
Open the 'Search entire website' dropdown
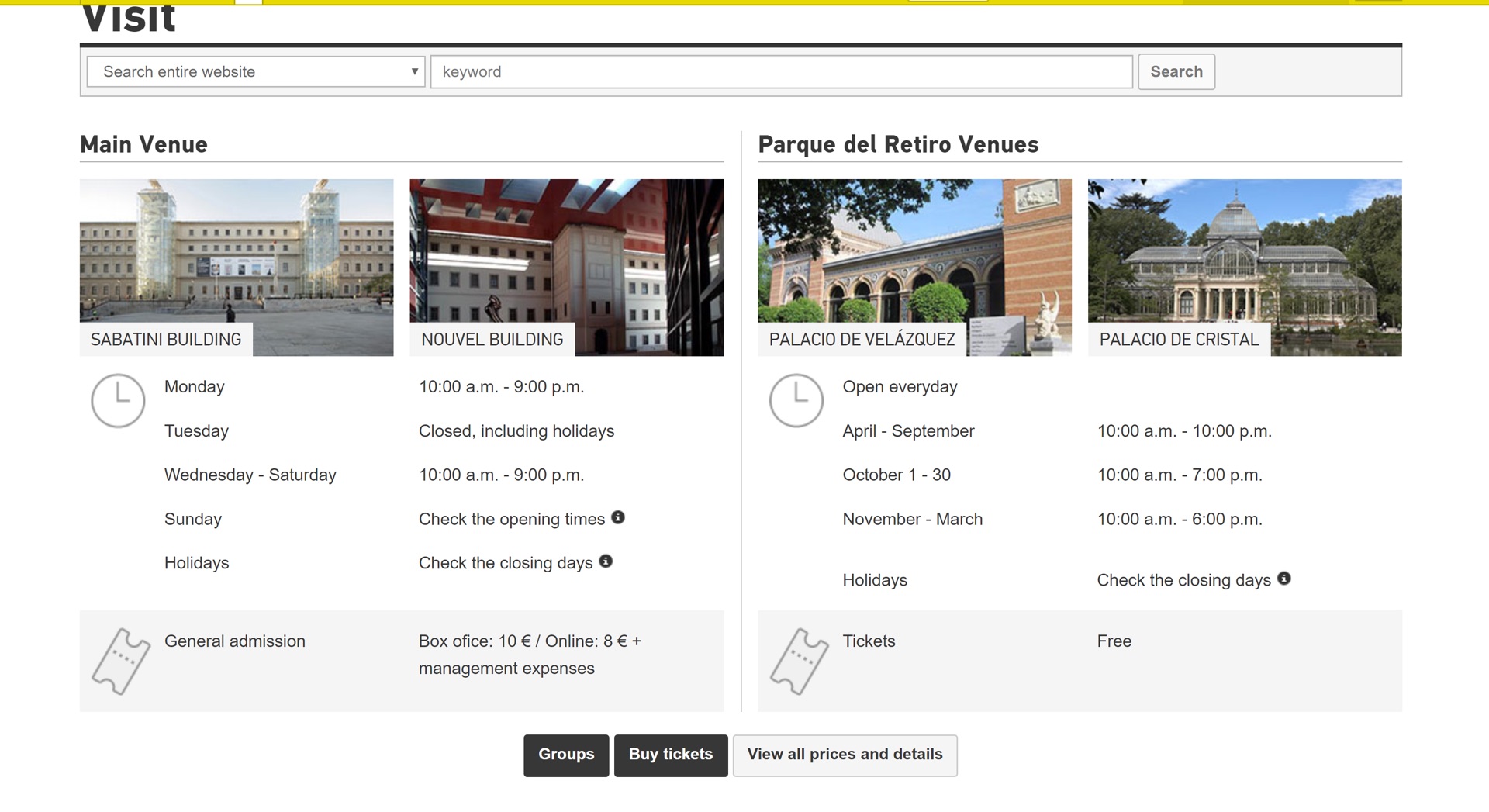(256, 71)
